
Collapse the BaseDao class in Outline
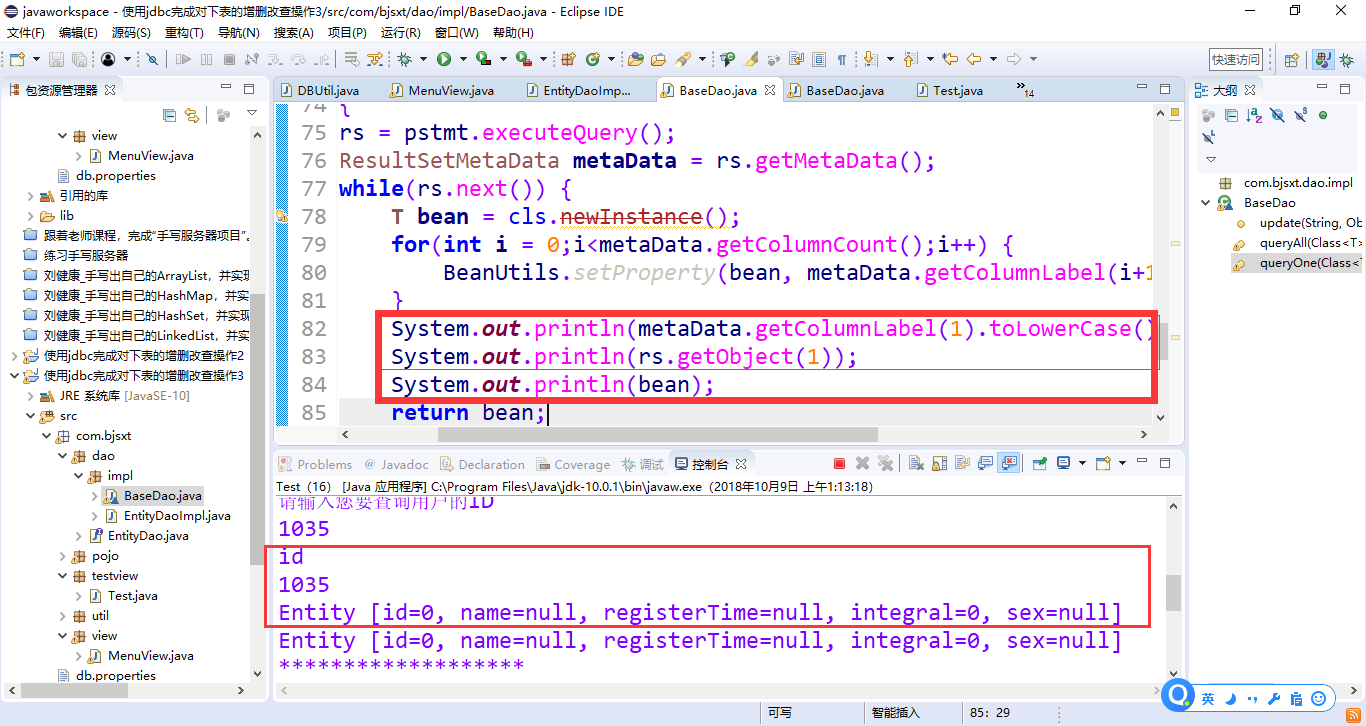[x=1206, y=203]
